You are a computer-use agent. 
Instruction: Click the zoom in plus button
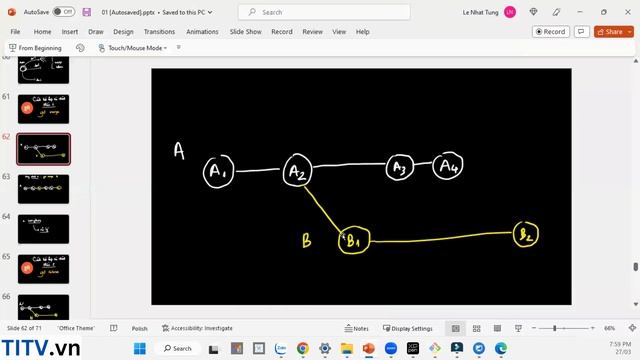click(x=593, y=328)
